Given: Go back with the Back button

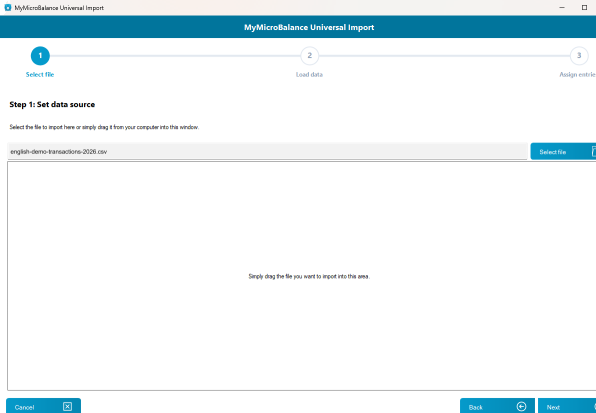Looking at the screenshot, I should click(497, 406).
